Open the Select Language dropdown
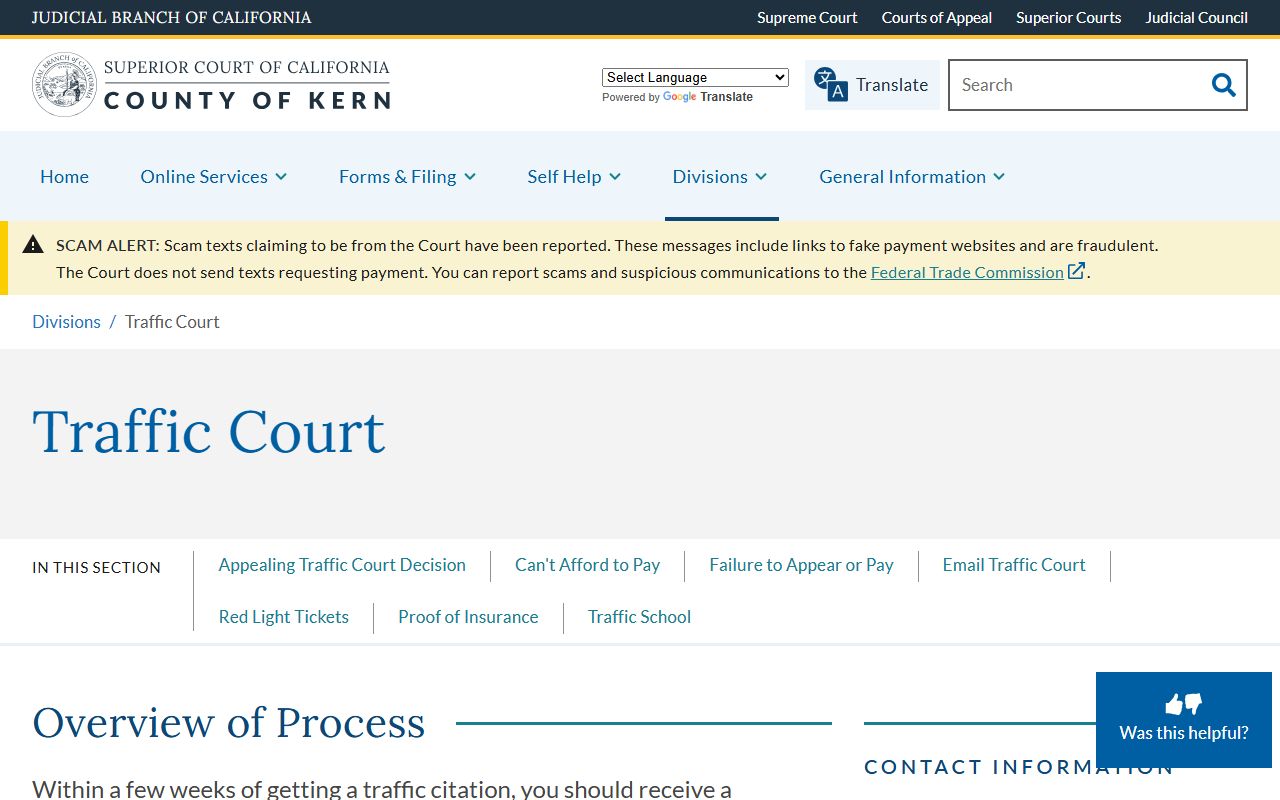Image resolution: width=1280 pixels, height=800 pixels. coord(695,77)
